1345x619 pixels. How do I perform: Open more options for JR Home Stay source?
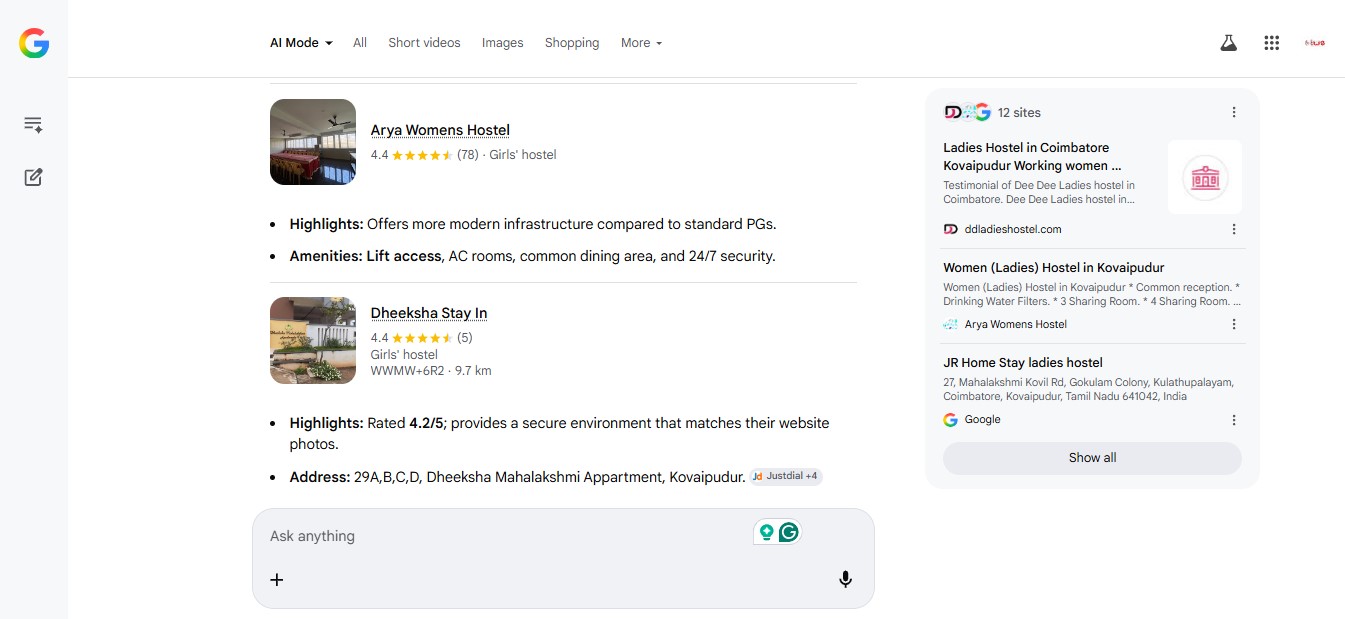tap(1234, 420)
